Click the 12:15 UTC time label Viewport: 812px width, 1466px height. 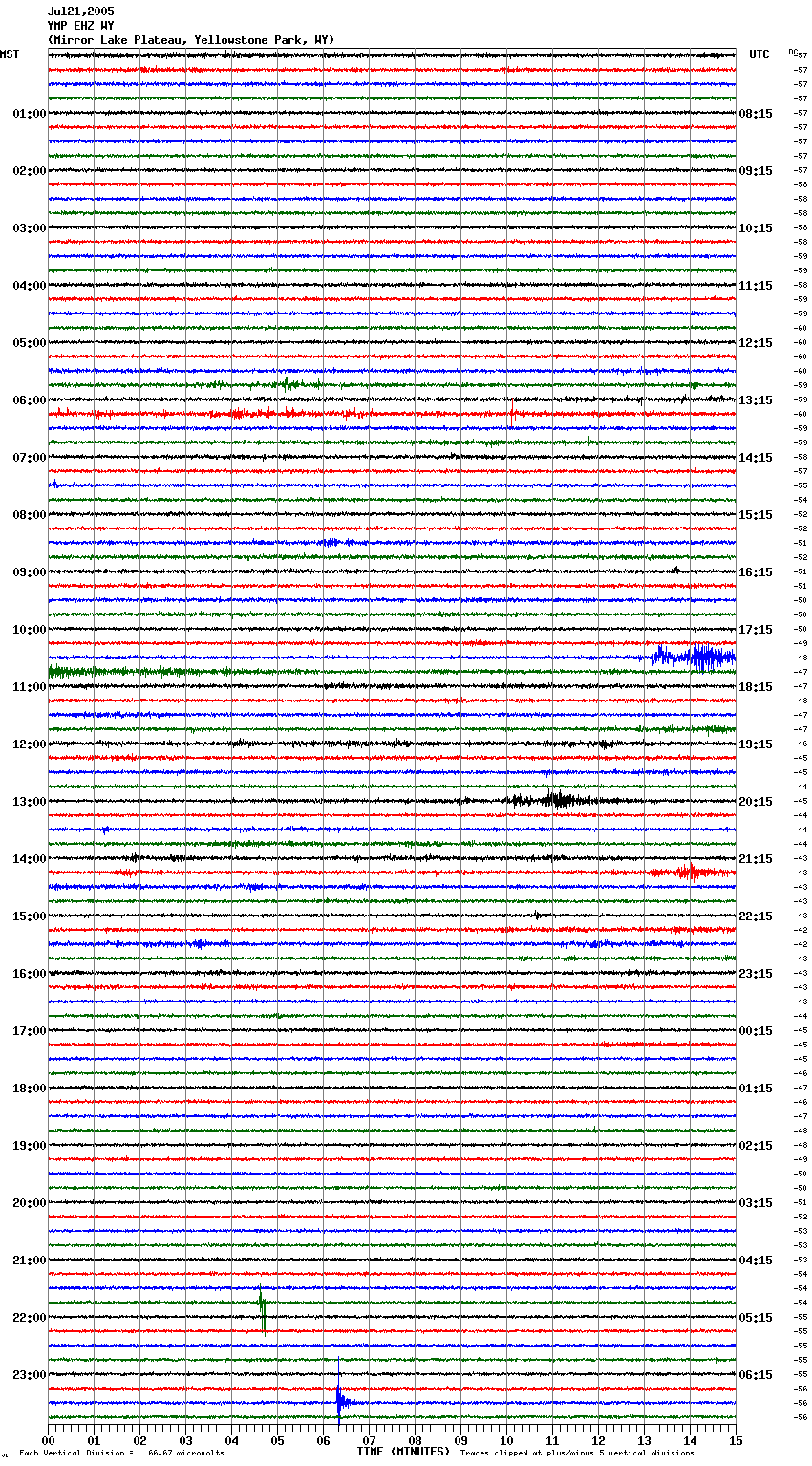pos(756,343)
